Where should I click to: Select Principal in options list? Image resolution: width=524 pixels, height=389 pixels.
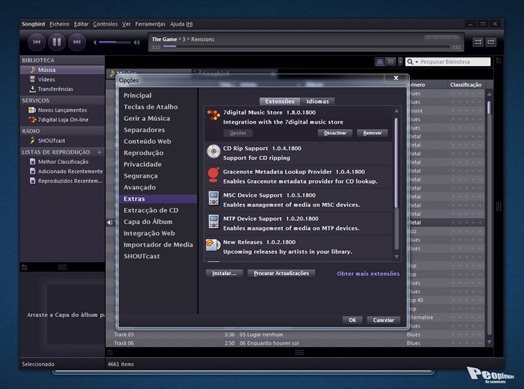(x=137, y=96)
